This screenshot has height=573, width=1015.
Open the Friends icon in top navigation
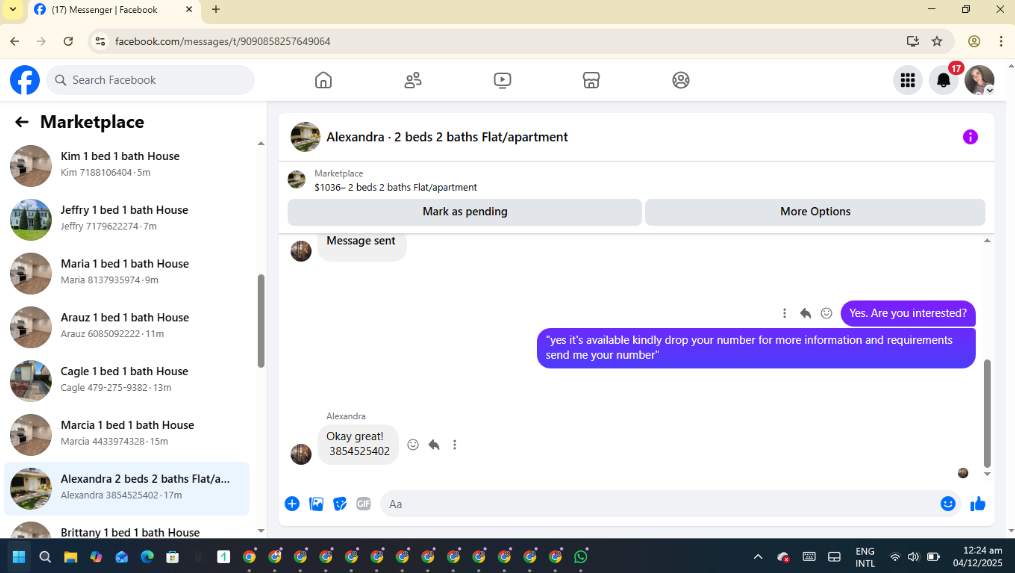[413, 80]
